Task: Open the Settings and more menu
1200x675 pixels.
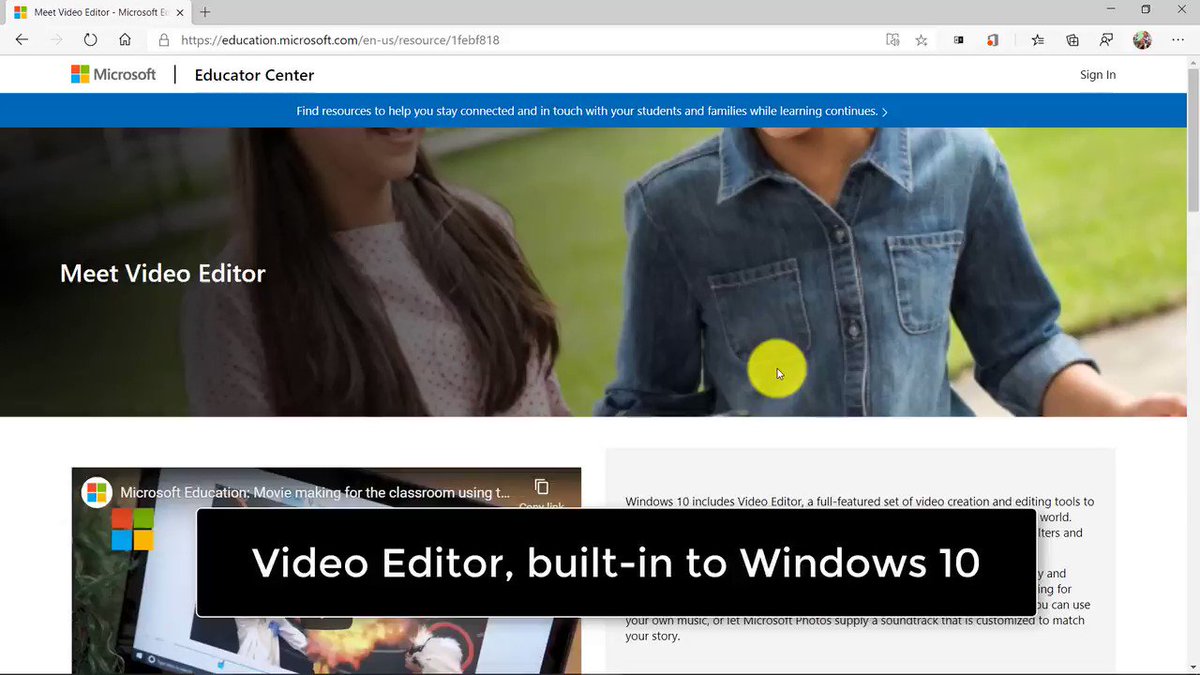Action: (1177, 40)
